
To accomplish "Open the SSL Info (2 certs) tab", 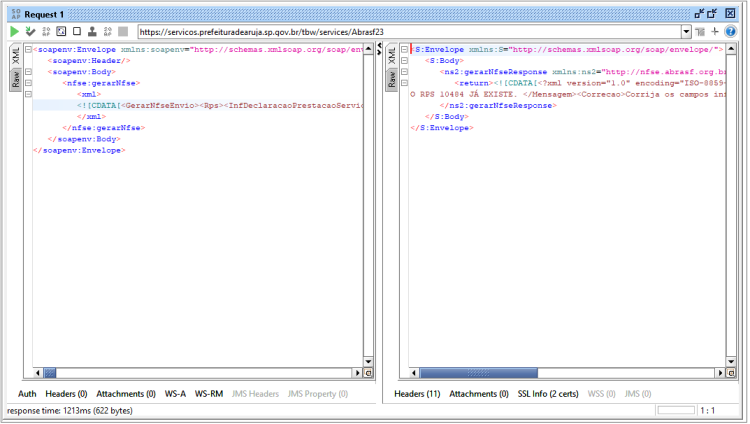I will tap(548, 394).
